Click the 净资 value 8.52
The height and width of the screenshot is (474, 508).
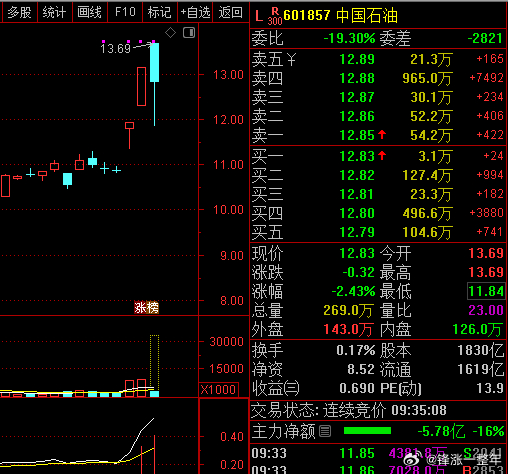click(x=361, y=369)
